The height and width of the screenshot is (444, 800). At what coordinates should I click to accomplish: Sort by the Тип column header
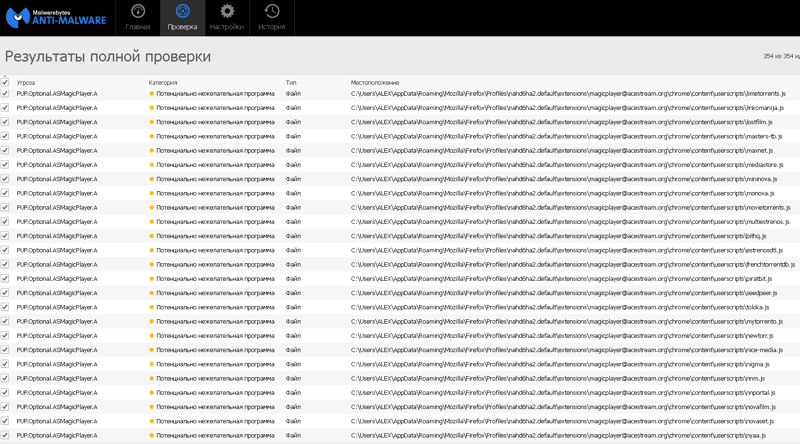click(x=291, y=83)
